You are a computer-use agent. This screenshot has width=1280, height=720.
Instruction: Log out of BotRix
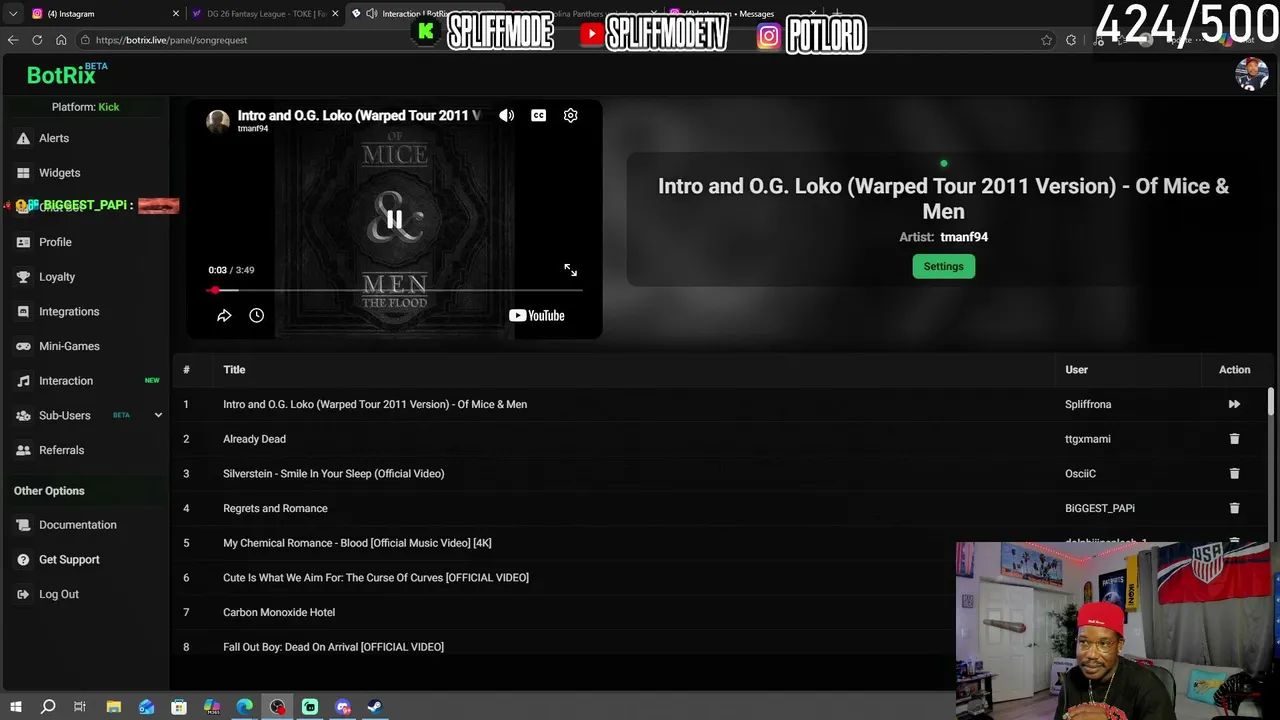point(59,594)
